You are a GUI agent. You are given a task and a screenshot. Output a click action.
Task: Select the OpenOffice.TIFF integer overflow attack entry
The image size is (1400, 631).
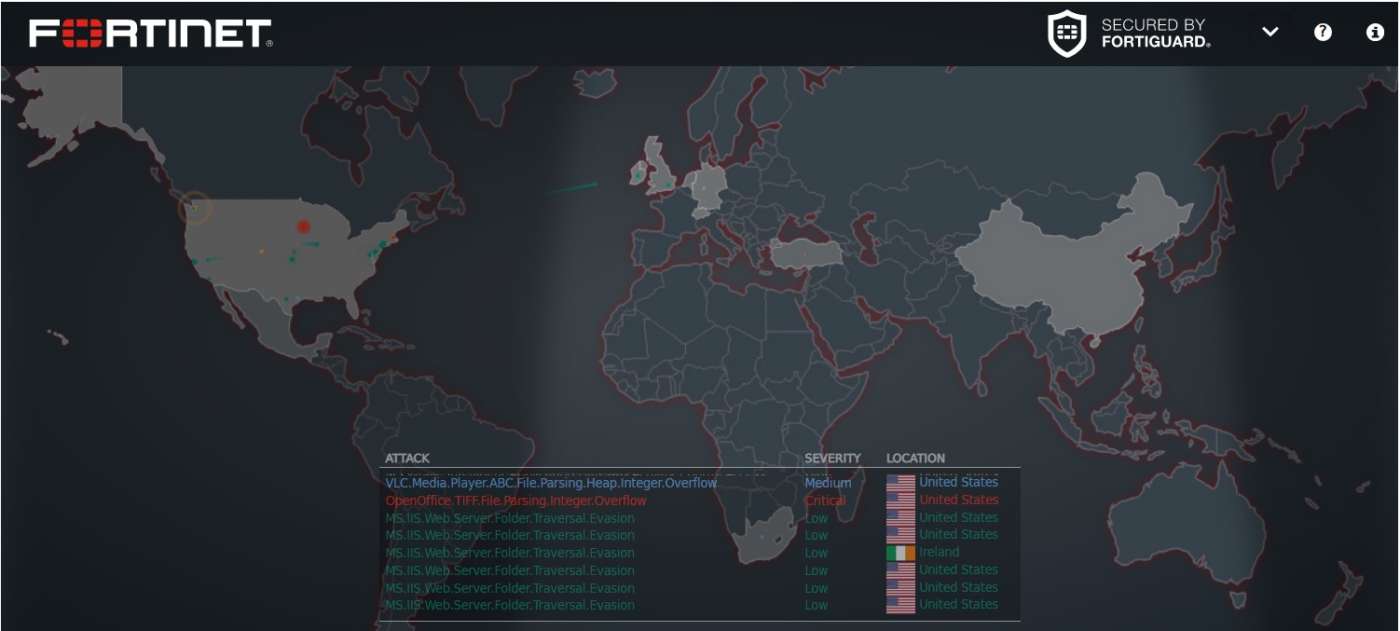[516, 500]
